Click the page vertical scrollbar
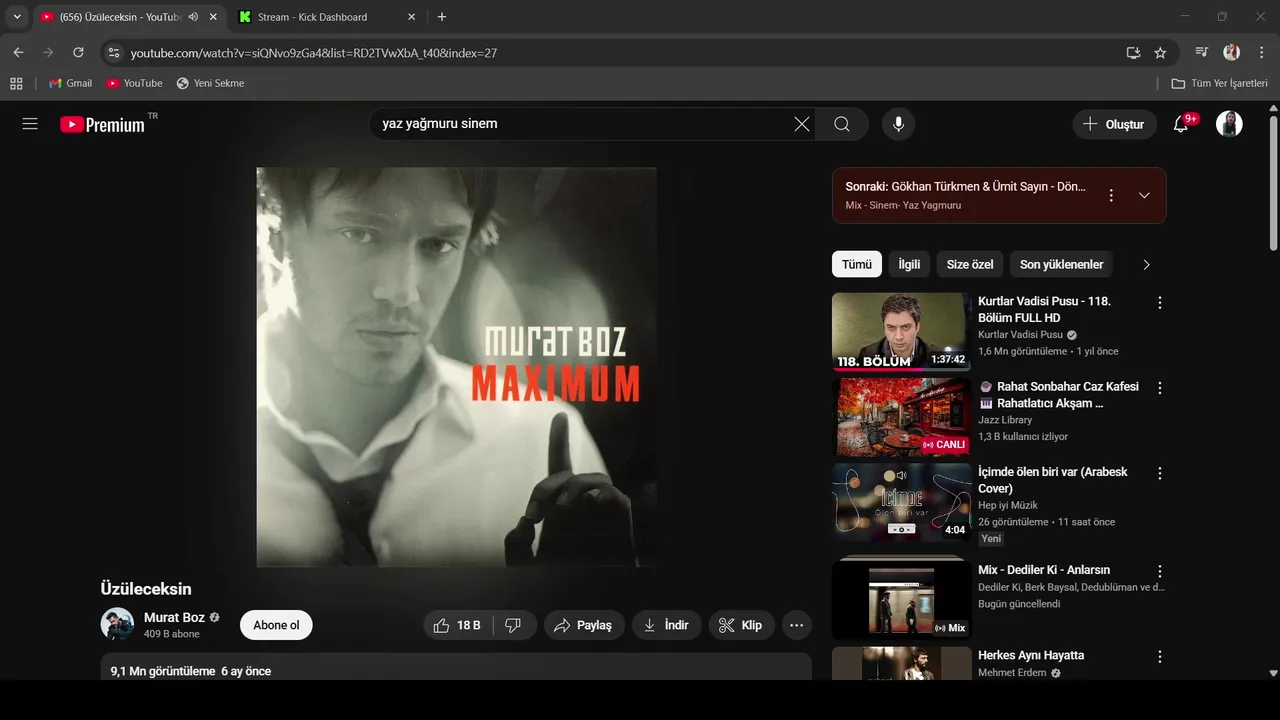Image resolution: width=1280 pixels, height=720 pixels. pos(1273,185)
